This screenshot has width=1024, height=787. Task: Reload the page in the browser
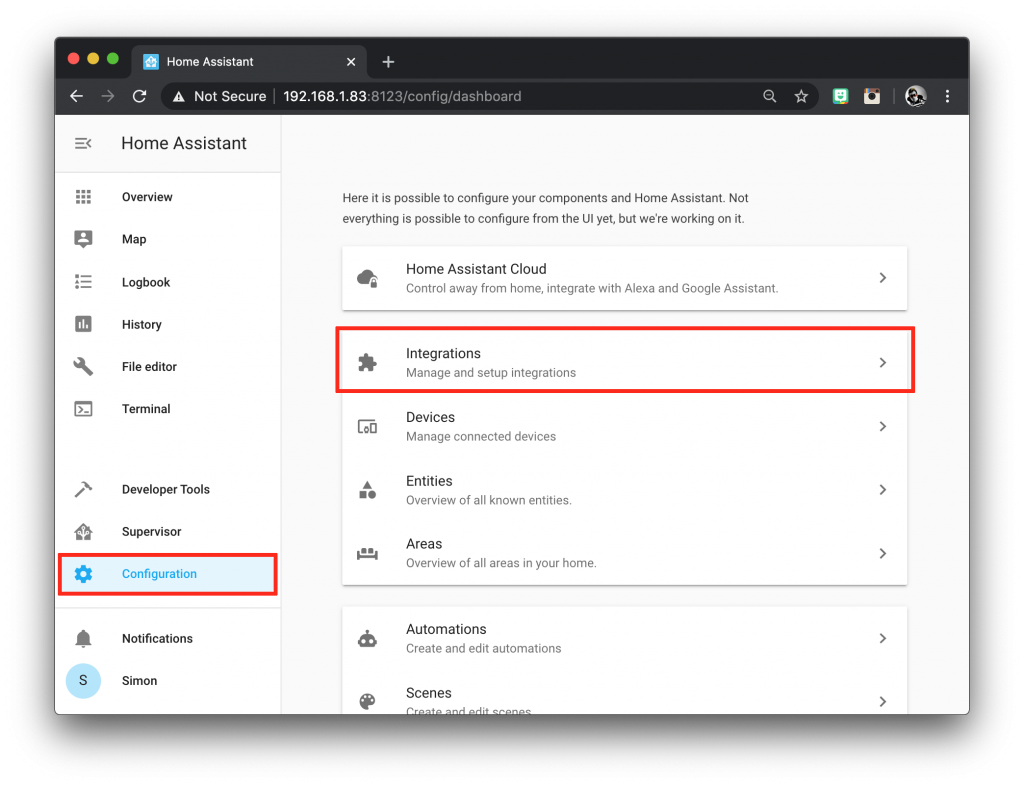(139, 97)
